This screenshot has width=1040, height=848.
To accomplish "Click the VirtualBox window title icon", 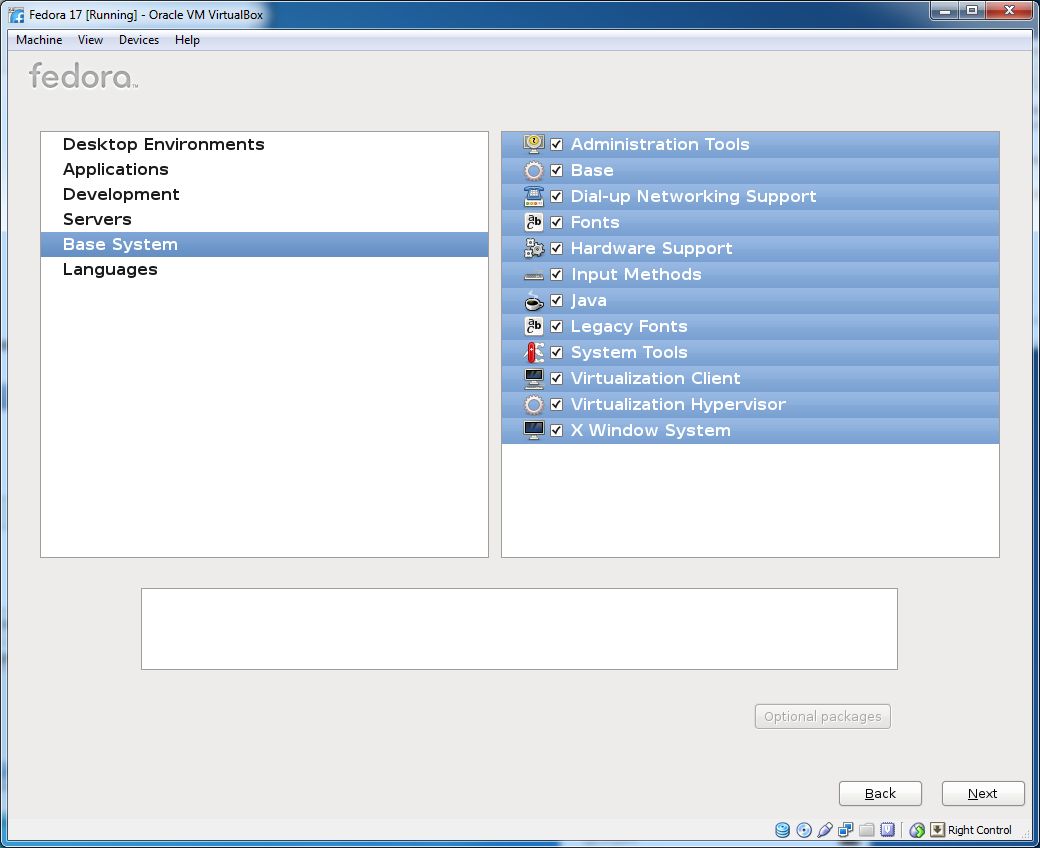I will pos(16,14).
